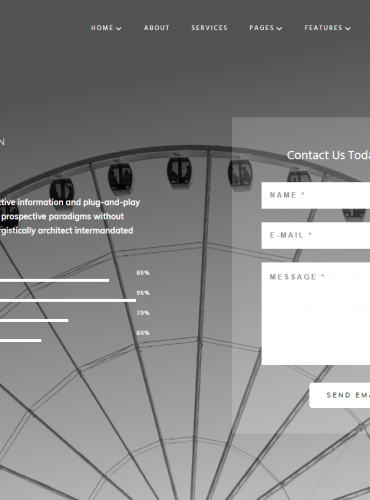Click the Contact Us Today heading

coord(328,155)
